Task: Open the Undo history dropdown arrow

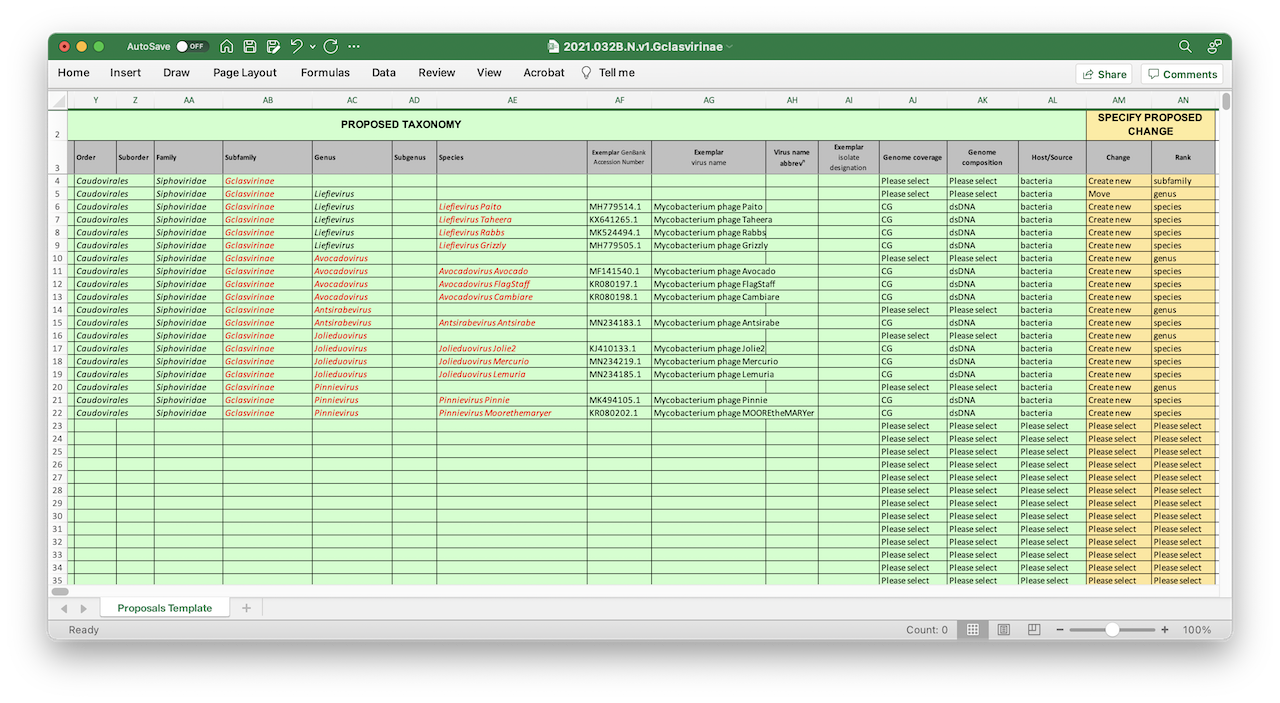Action: point(312,46)
